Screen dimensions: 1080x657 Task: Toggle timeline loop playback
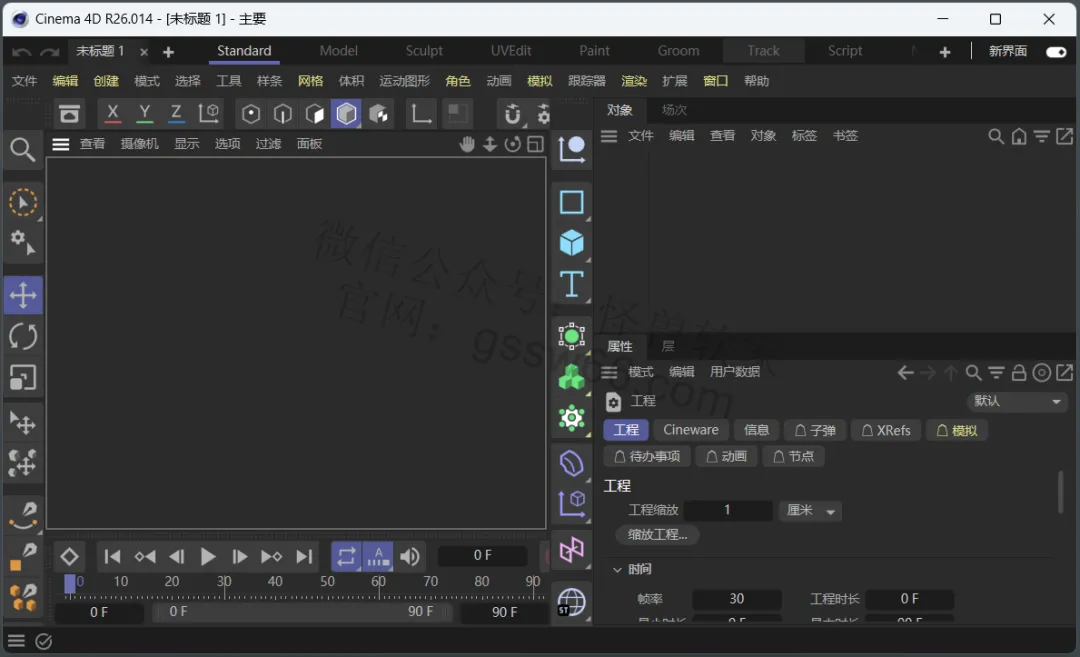[x=346, y=556]
